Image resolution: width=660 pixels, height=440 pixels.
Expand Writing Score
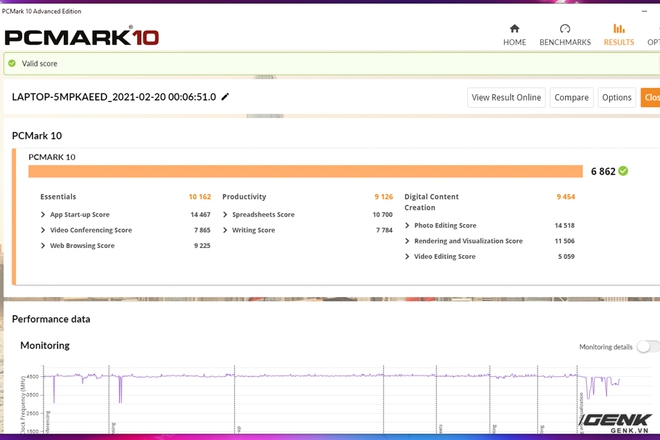point(225,230)
